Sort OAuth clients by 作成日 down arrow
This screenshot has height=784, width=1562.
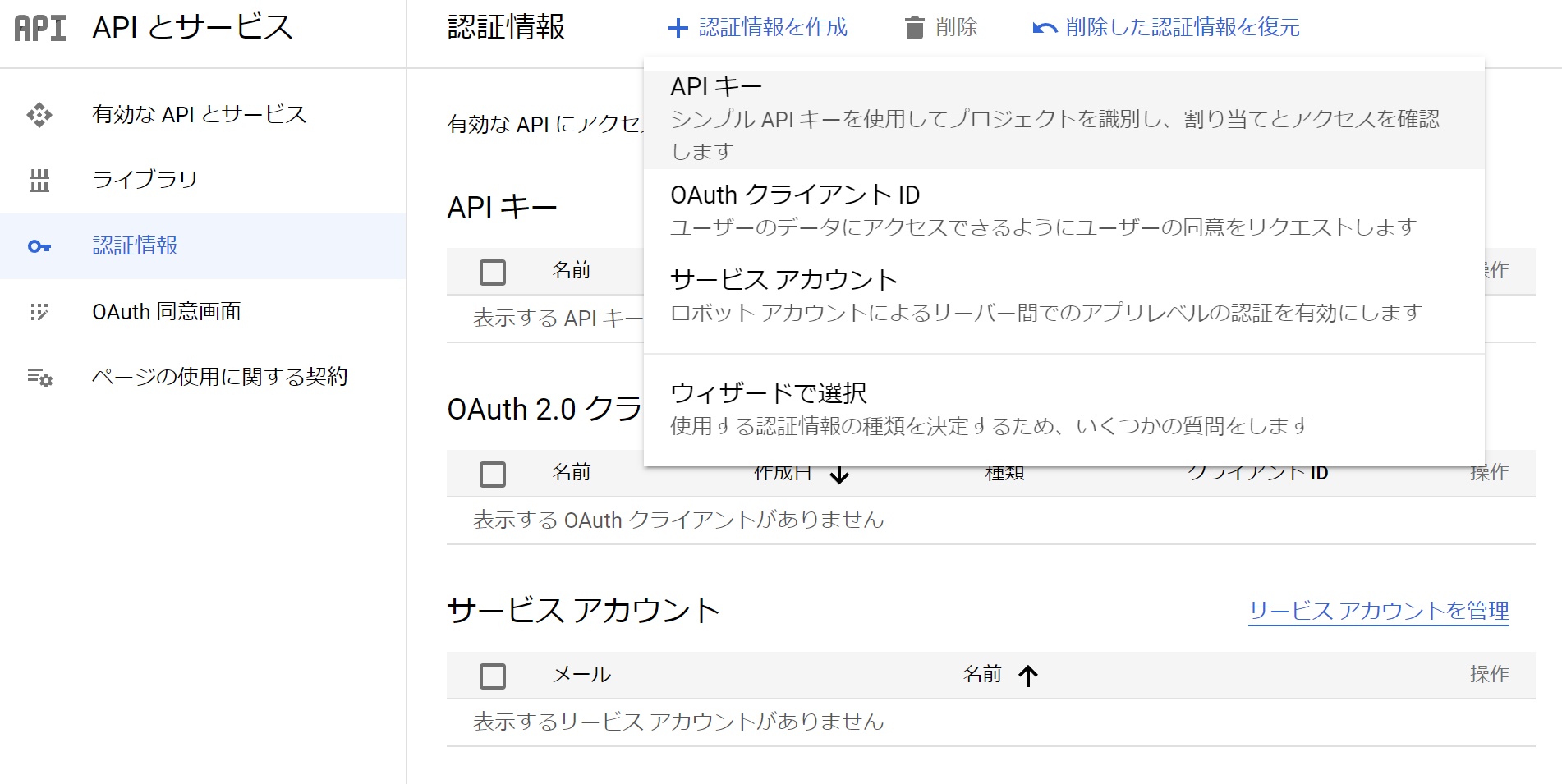pos(839,474)
